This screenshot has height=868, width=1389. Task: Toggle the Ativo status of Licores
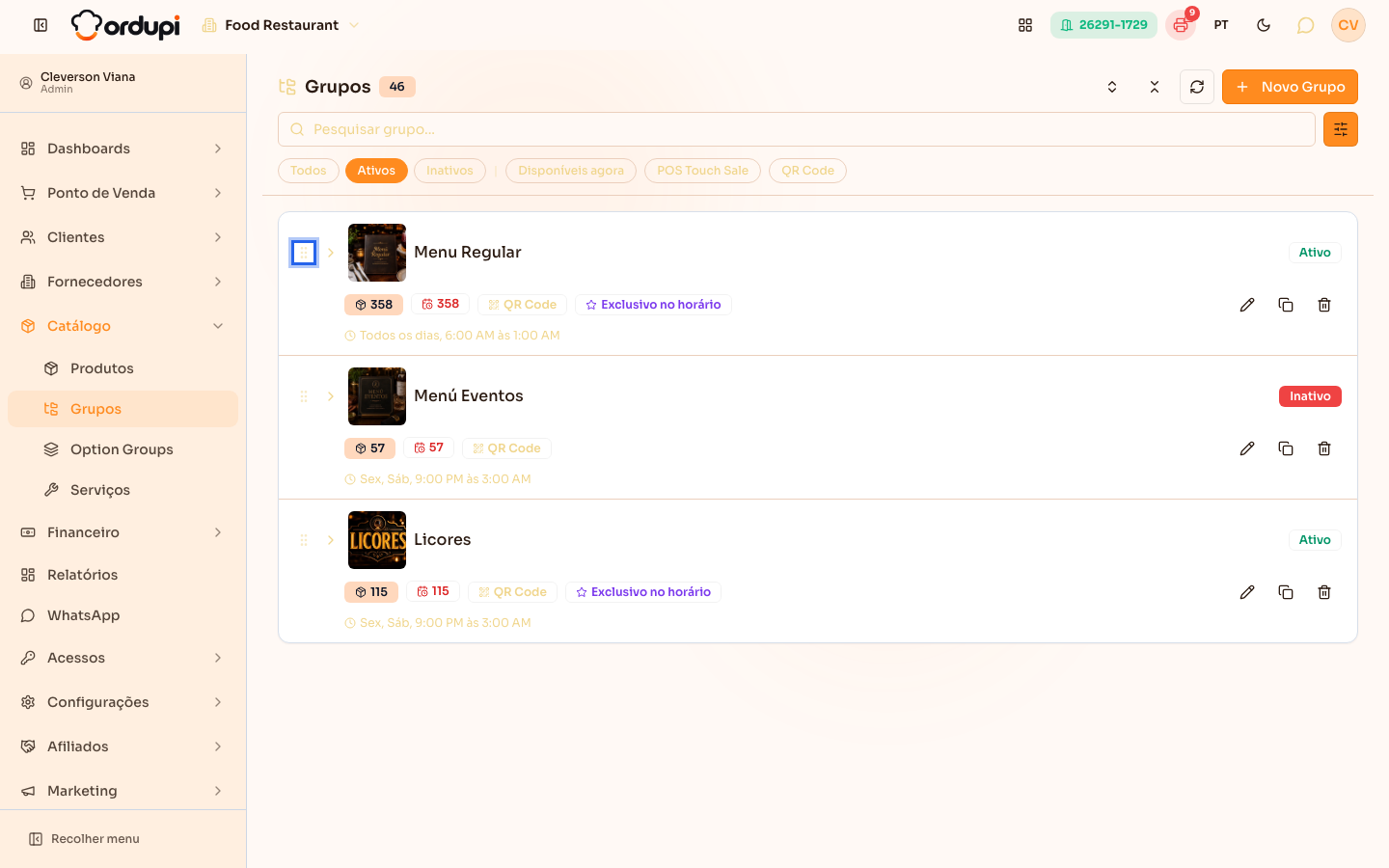tap(1315, 540)
